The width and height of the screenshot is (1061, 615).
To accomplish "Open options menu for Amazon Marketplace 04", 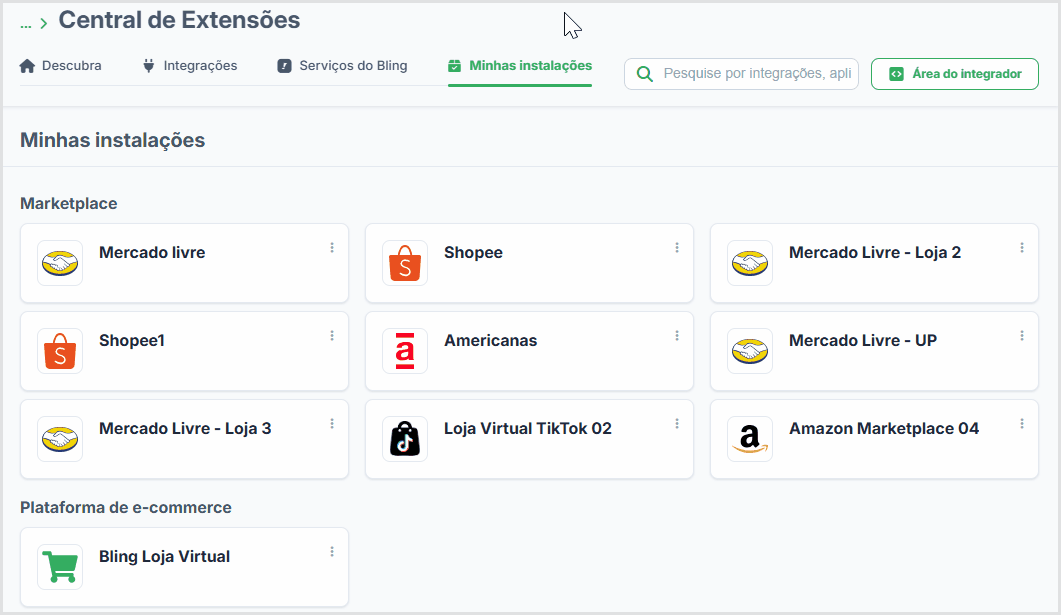I will click(1022, 424).
